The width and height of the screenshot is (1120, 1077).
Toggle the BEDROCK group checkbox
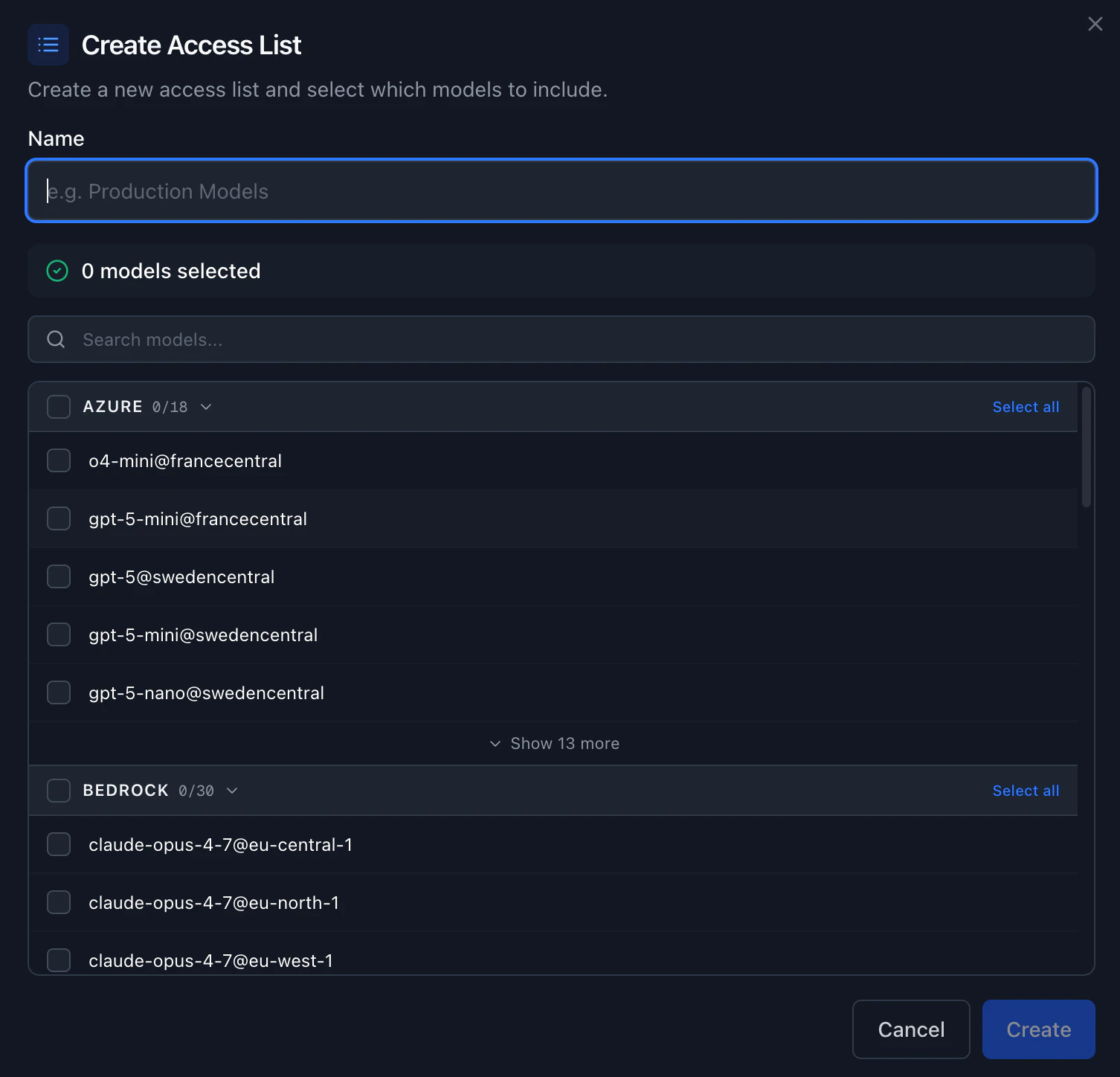click(59, 791)
